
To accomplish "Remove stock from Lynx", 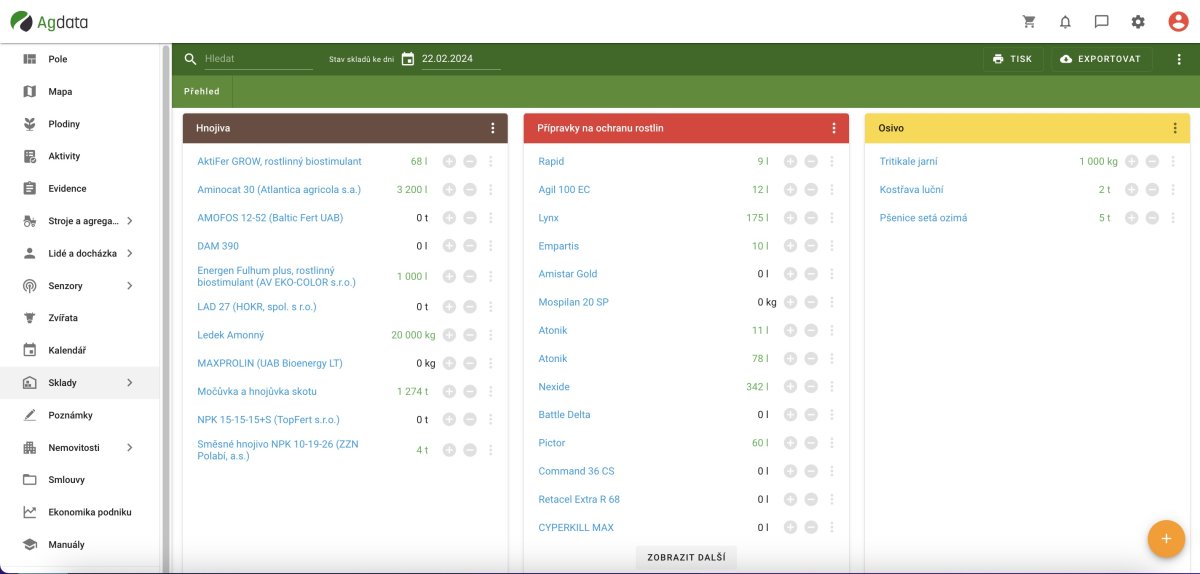I will 811,218.
